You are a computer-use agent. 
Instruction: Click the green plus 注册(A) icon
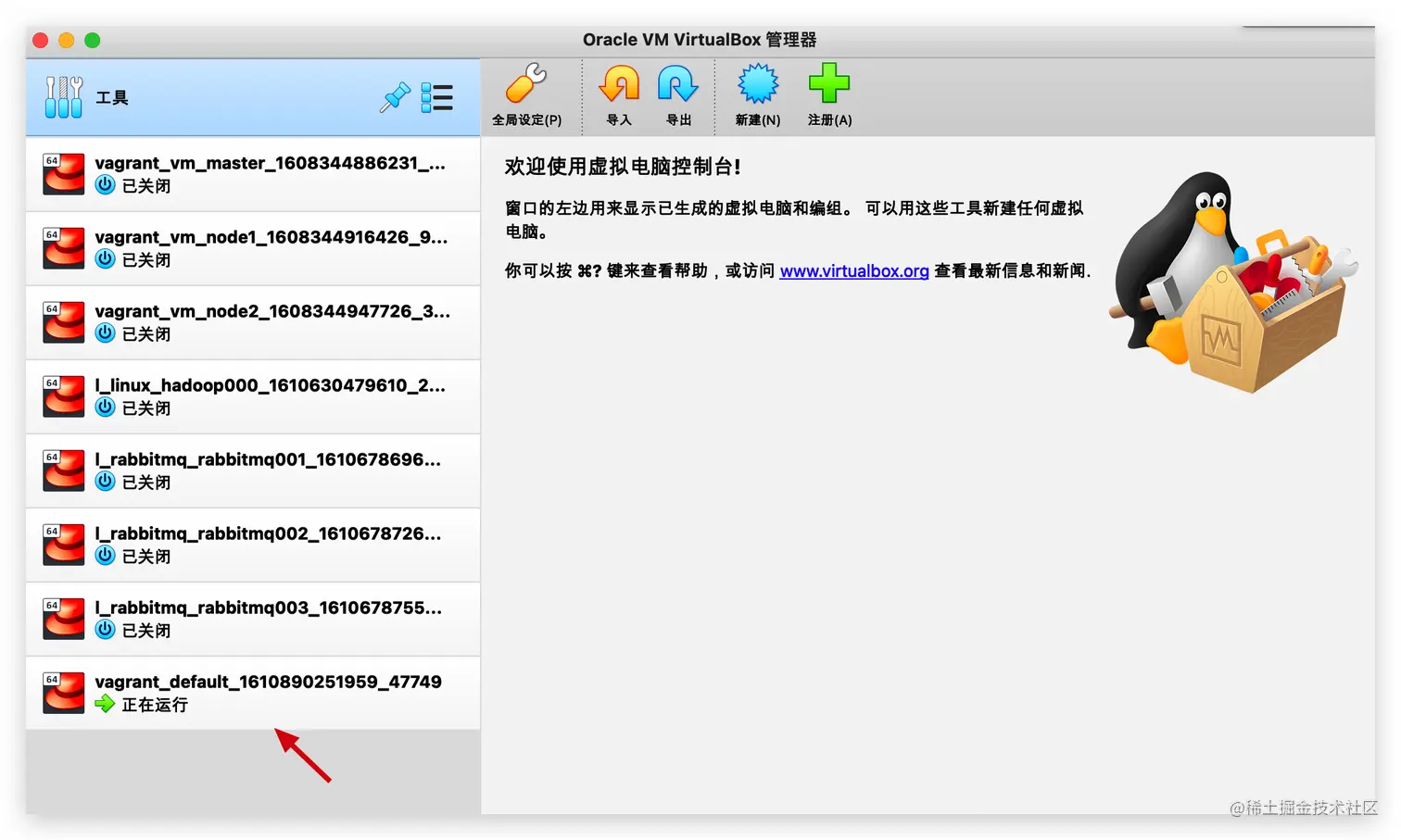click(829, 83)
